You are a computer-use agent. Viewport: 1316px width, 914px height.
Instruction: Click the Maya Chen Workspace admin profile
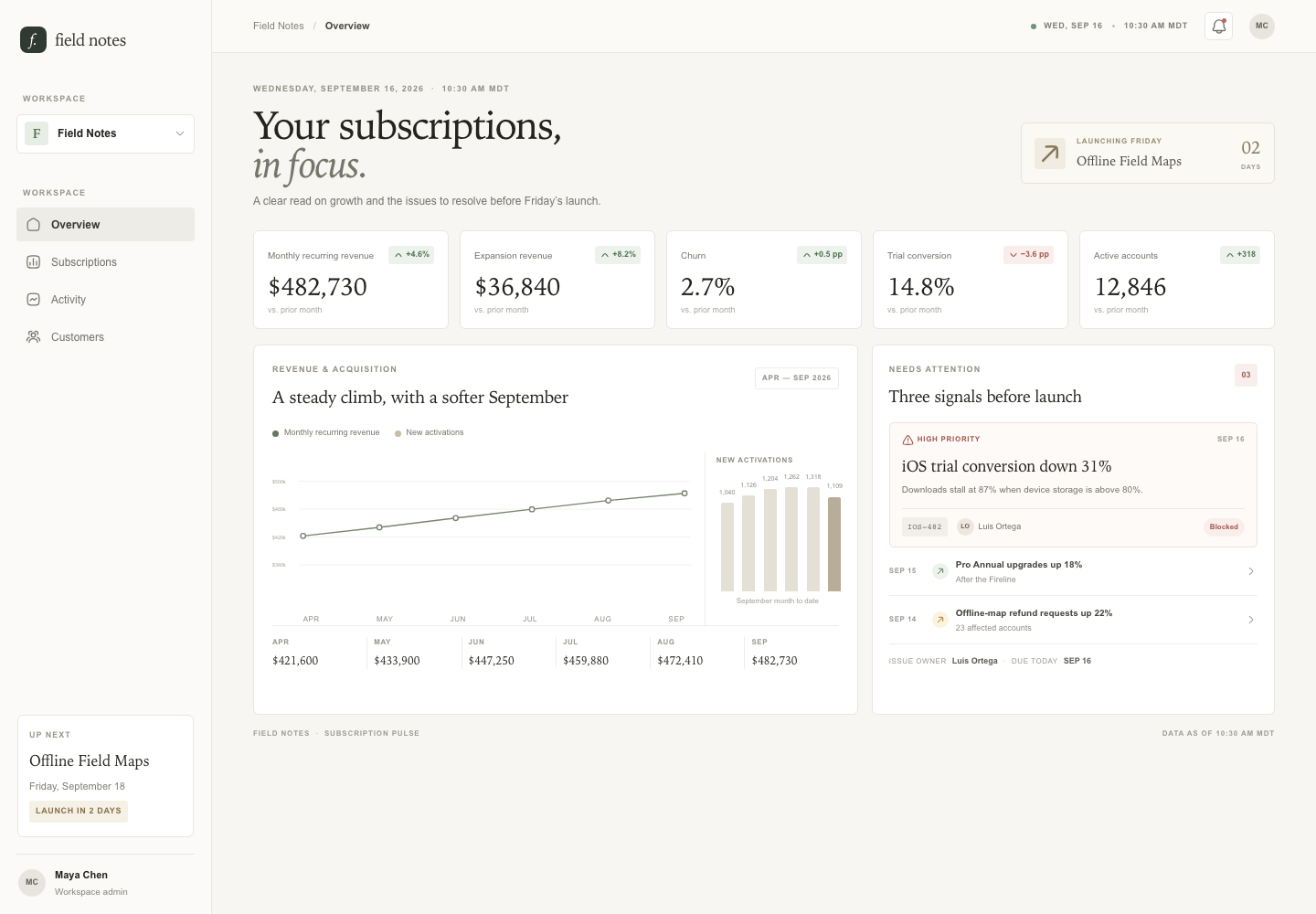pyautogui.click(x=105, y=883)
